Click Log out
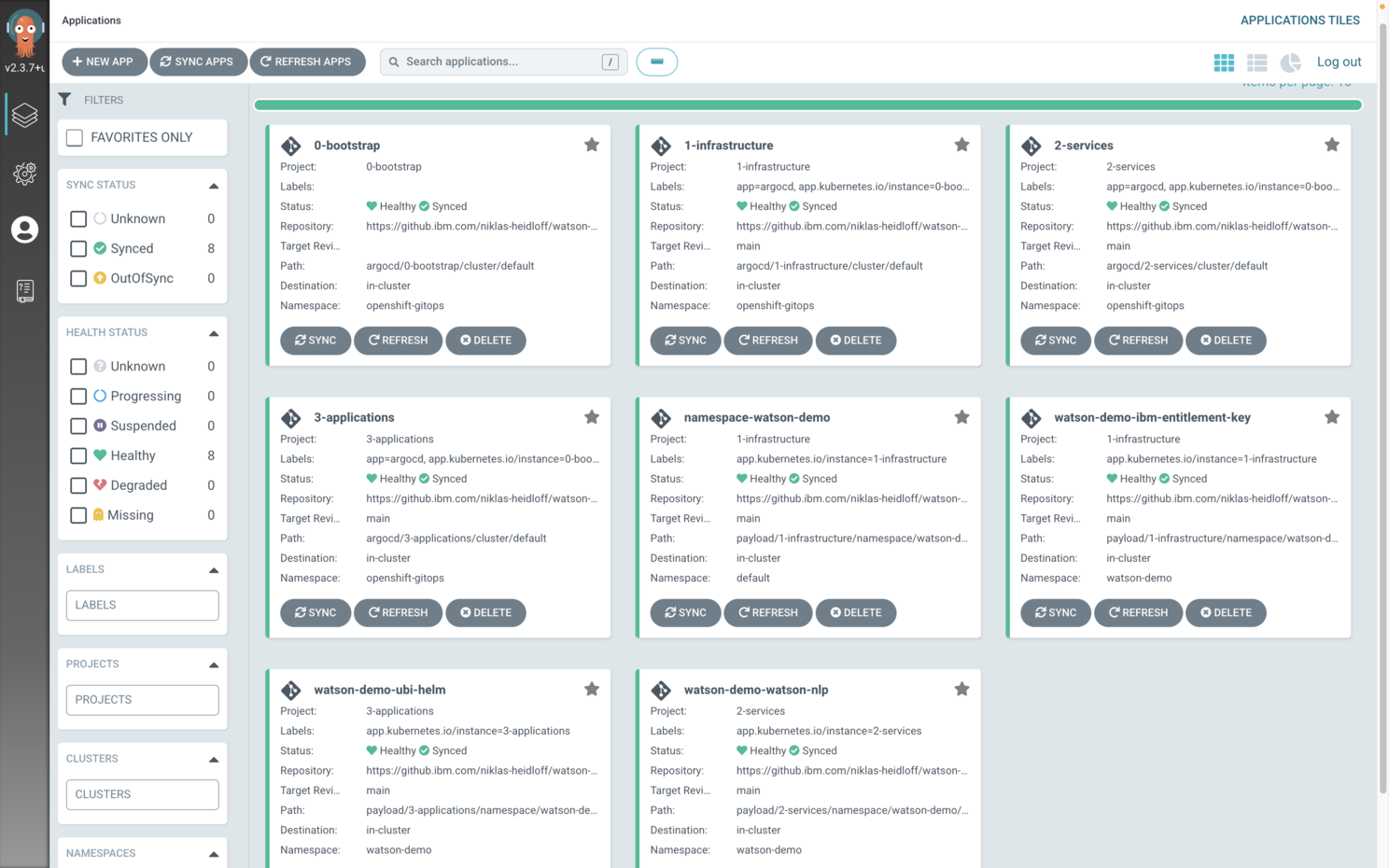The height and width of the screenshot is (868, 1389). [x=1339, y=62]
